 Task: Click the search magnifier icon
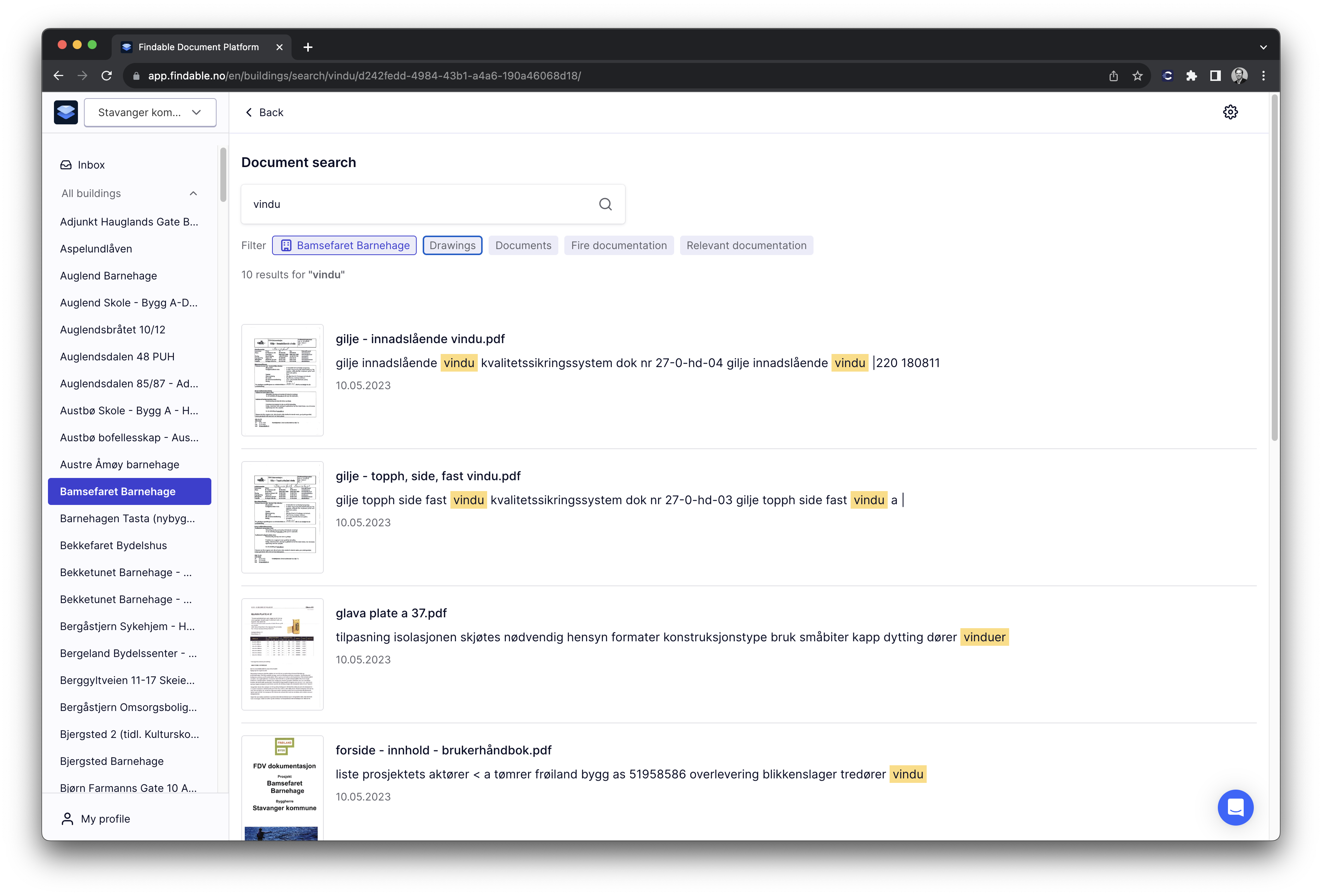(x=605, y=204)
